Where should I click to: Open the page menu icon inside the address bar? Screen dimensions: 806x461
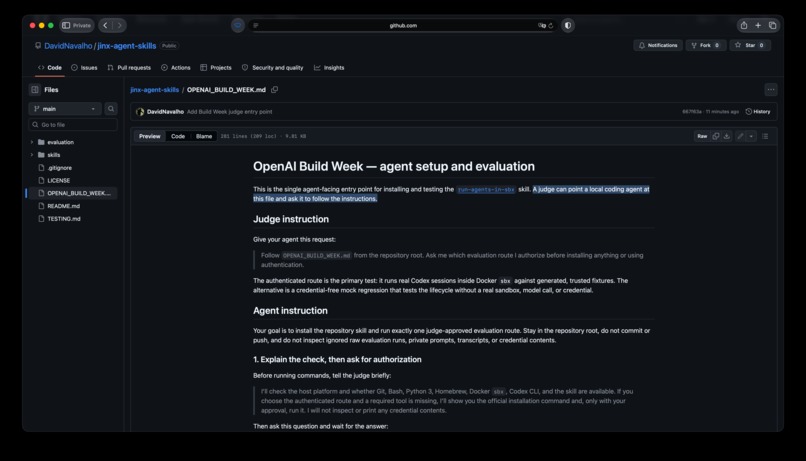(x=256, y=25)
